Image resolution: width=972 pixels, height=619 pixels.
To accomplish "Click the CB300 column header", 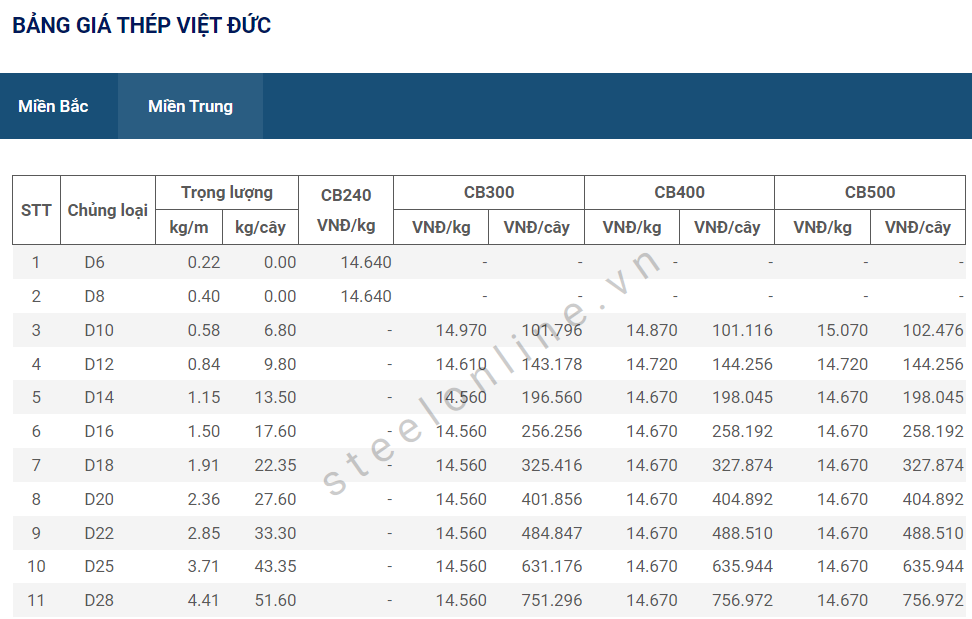I will pos(489,193).
